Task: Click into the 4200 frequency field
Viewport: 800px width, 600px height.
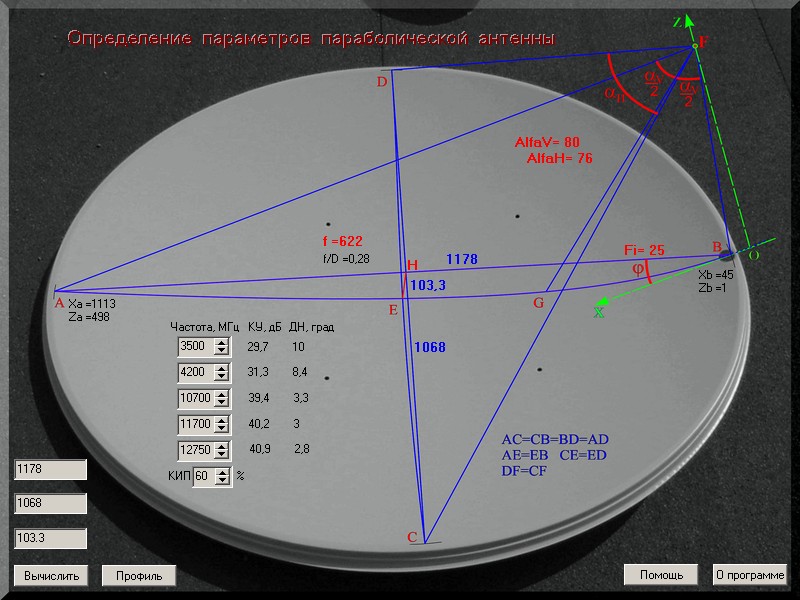Action: coord(196,372)
